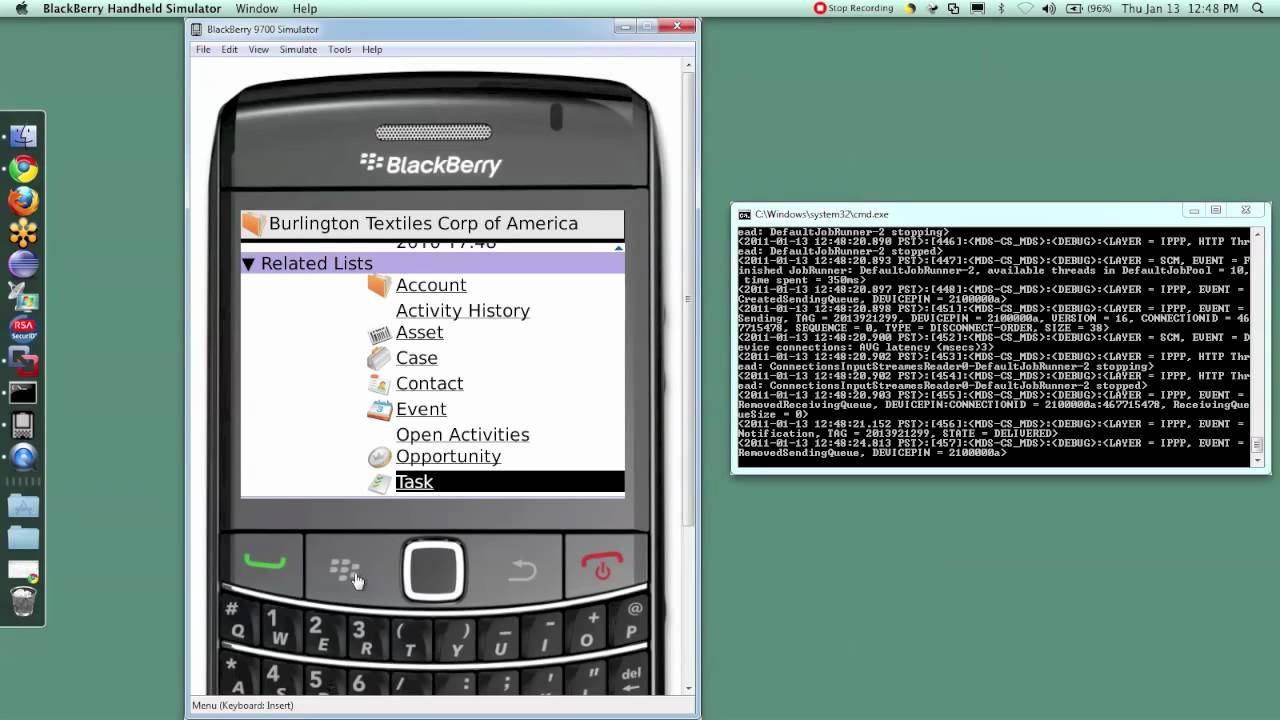Click the orange folder icon beside Burlington Textiles

pyautogui.click(x=254, y=224)
